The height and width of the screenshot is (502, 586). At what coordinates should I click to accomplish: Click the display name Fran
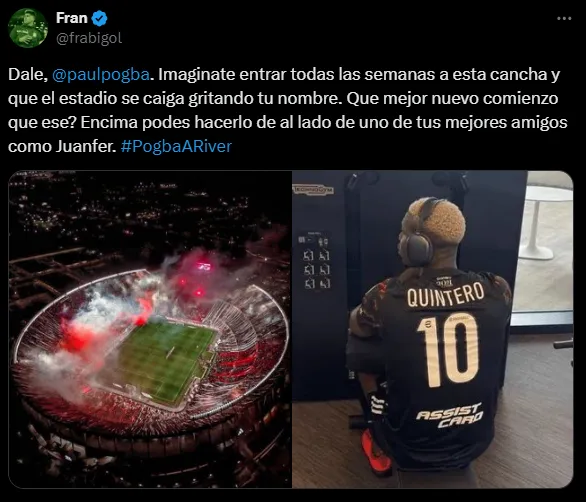(71, 18)
